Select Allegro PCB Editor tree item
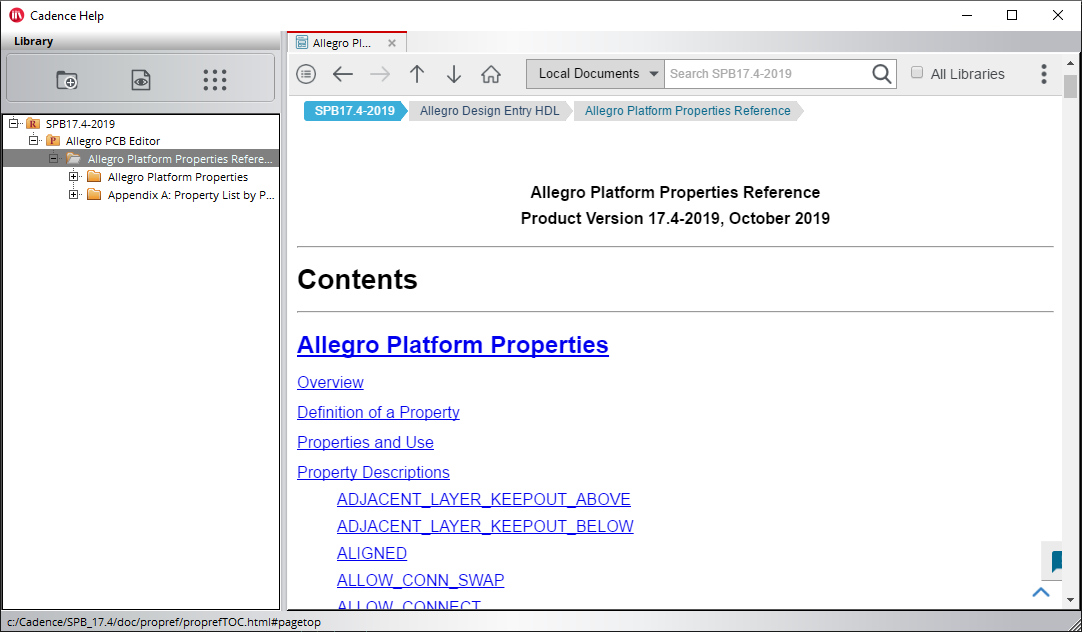The height and width of the screenshot is (632, 1082). pyautogui.click(x=112, y=141)
